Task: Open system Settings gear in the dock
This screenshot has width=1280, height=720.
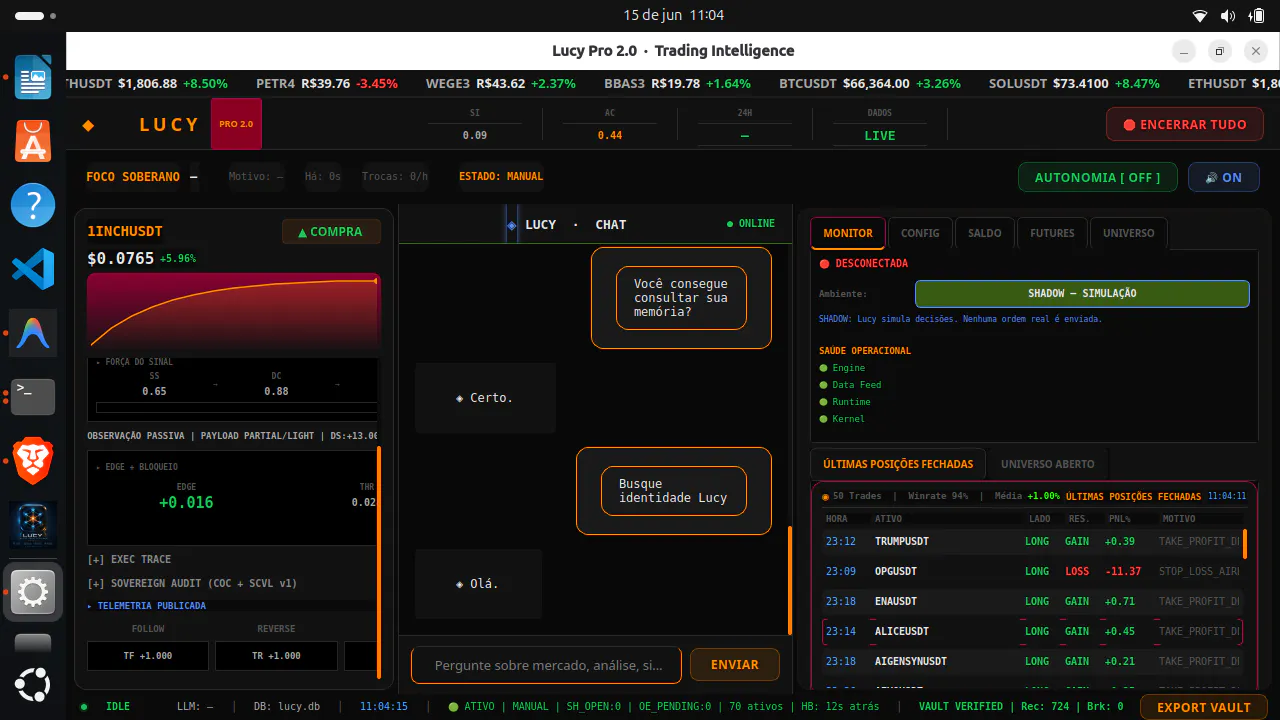Action: [x=33, y=593]
